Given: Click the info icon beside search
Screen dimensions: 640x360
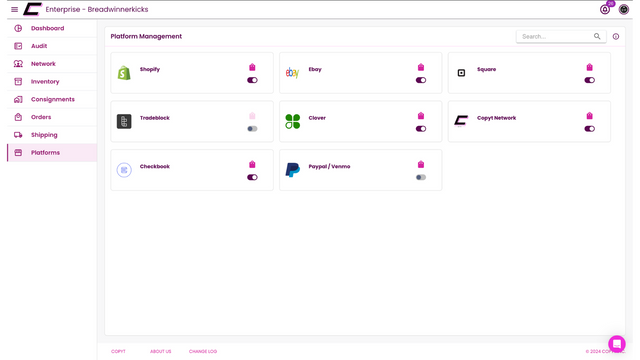Looking at the screenshot, I should (616, 37).
